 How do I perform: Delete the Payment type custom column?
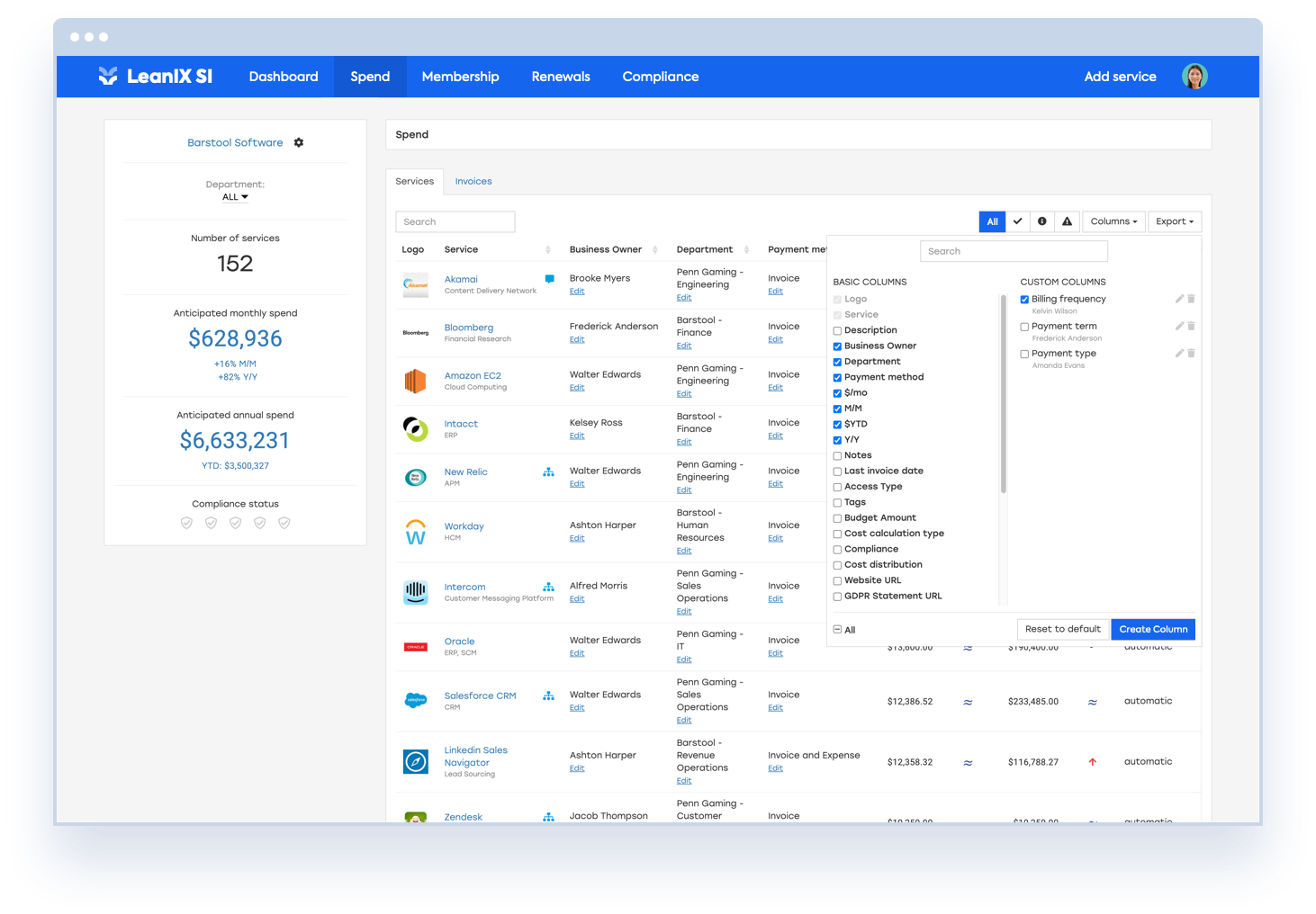pos(1191,353)
